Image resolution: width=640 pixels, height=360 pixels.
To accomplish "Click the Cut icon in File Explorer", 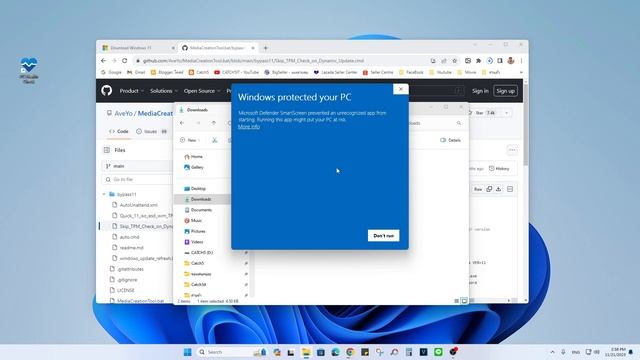I will [215, 140].
